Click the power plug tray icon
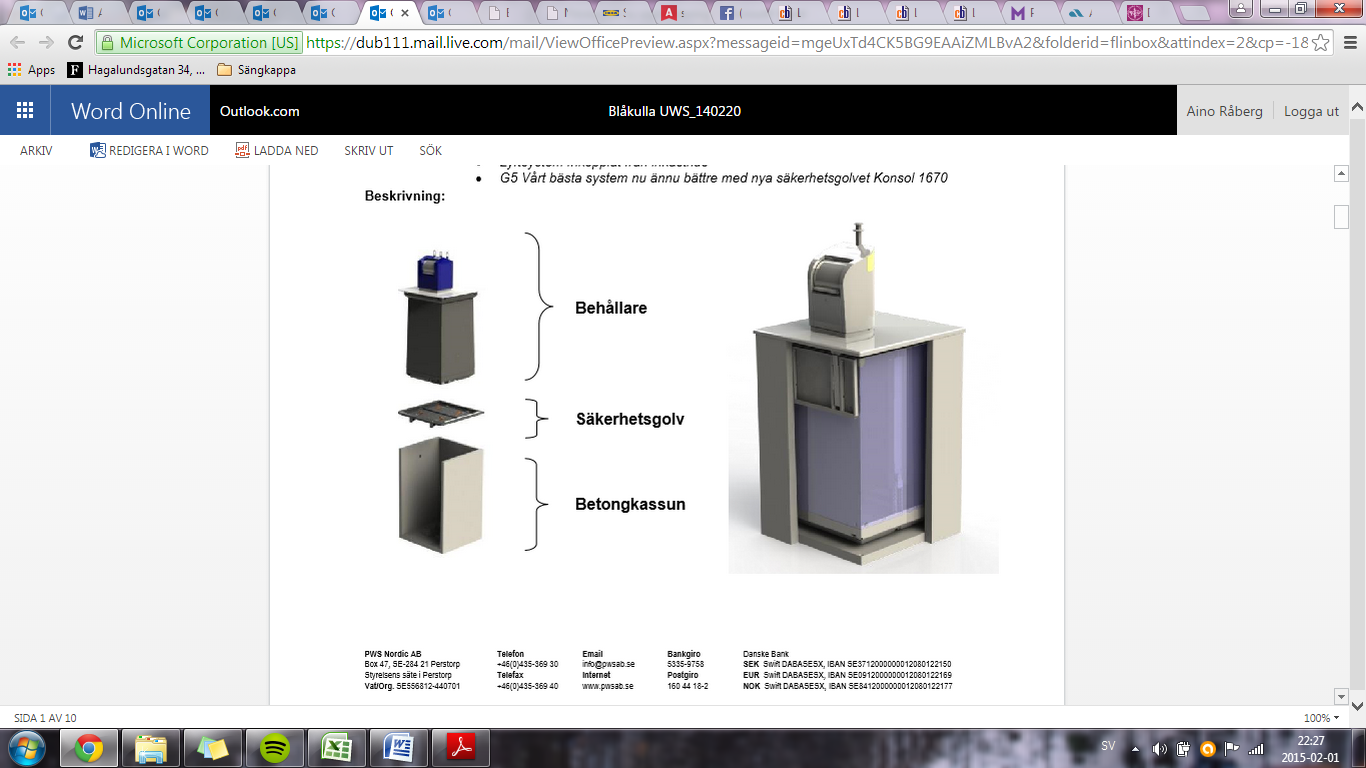This screenshot has width=1366, height=768. [1184, 748]
